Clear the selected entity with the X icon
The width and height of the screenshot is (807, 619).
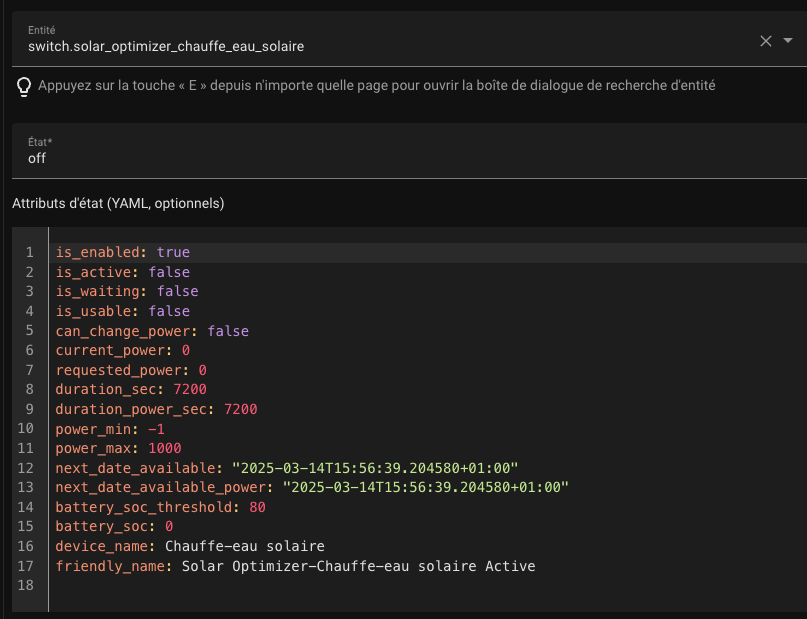pyautogui.click(x=765, y=41)
